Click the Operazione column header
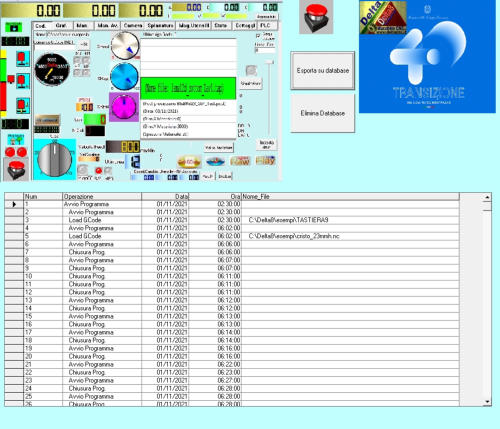Image resolution: width=500 pixels, height=429 pixels. coord(102,197)
